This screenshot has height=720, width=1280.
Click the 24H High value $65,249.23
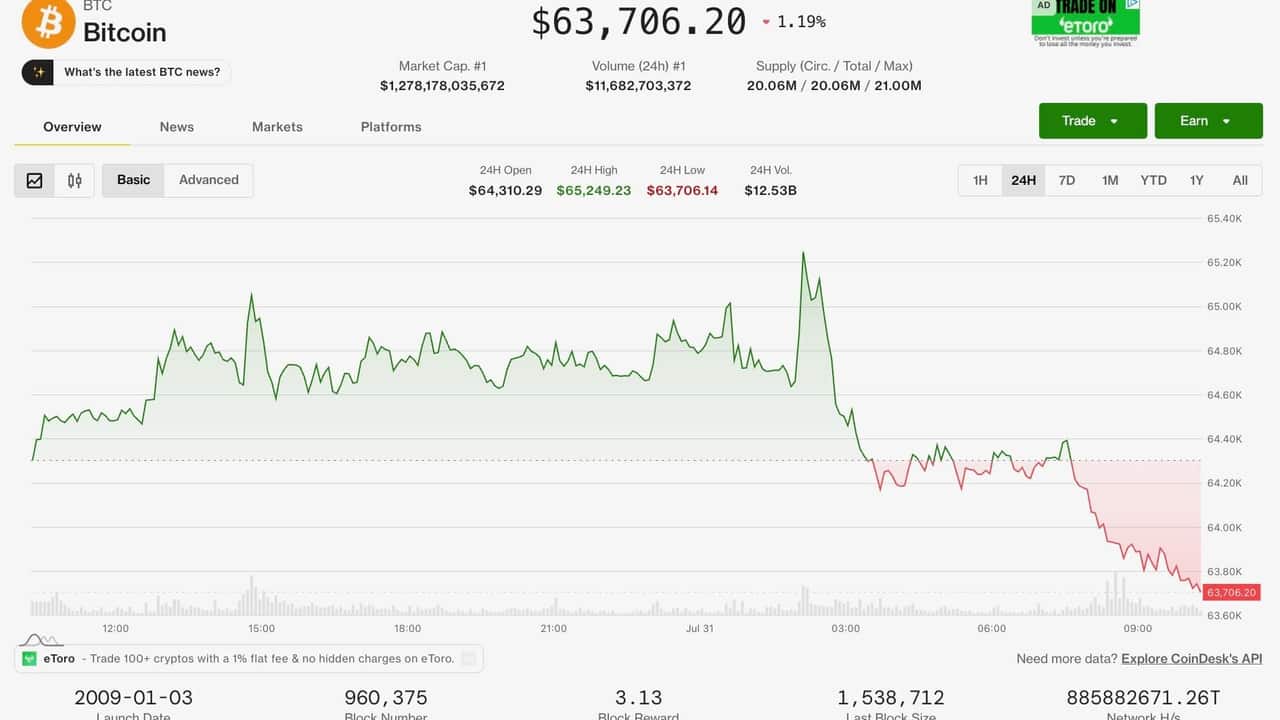[x=594, y=190]
